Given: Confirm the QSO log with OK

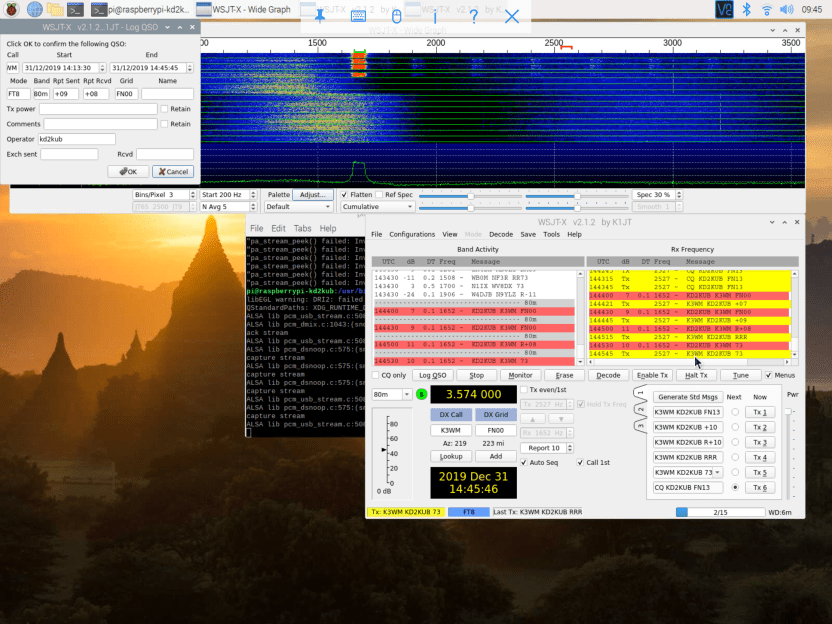Looking at the screenshot, I should coord(127,171).
